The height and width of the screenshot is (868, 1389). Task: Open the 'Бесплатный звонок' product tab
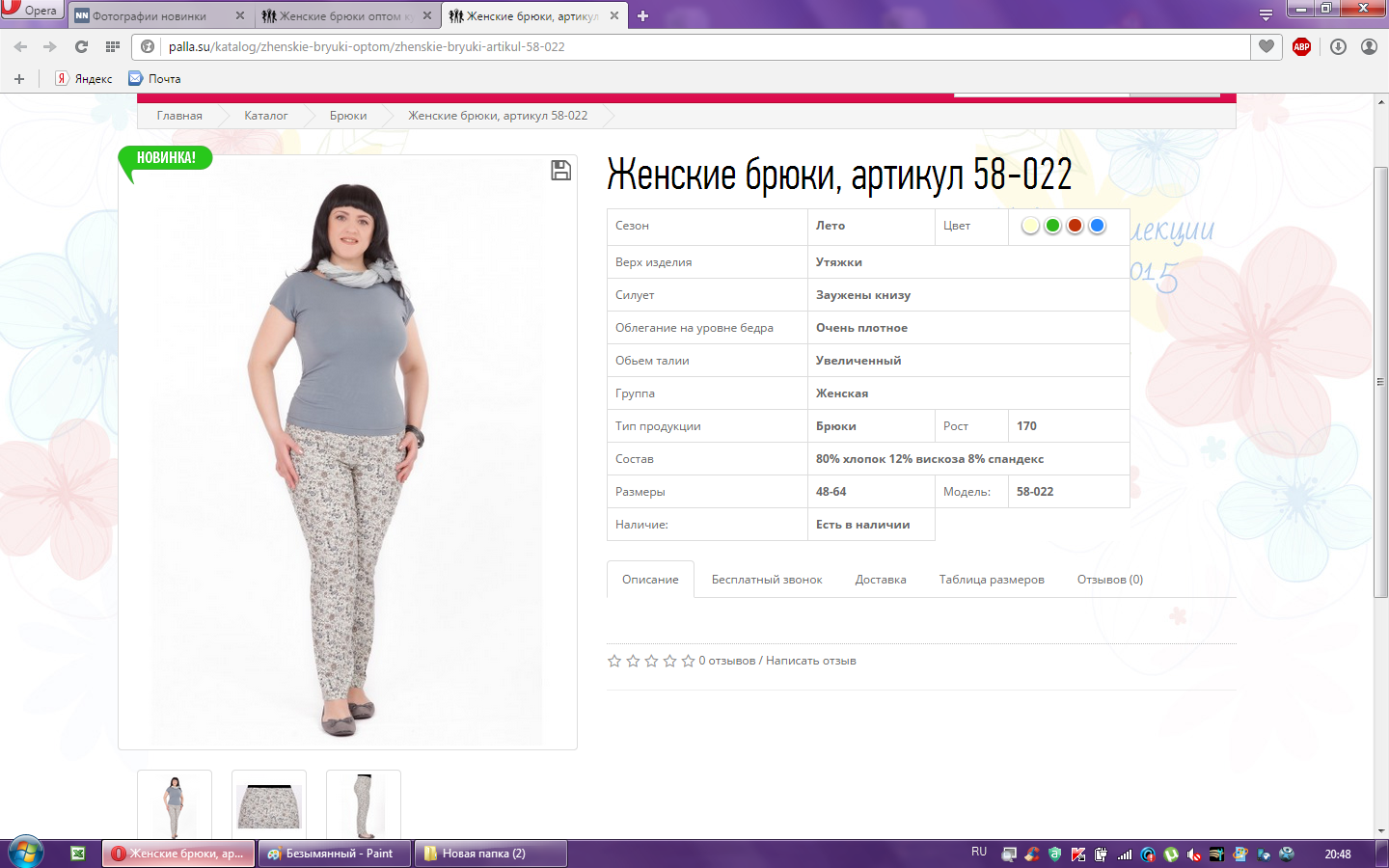[x=767, y=580]
